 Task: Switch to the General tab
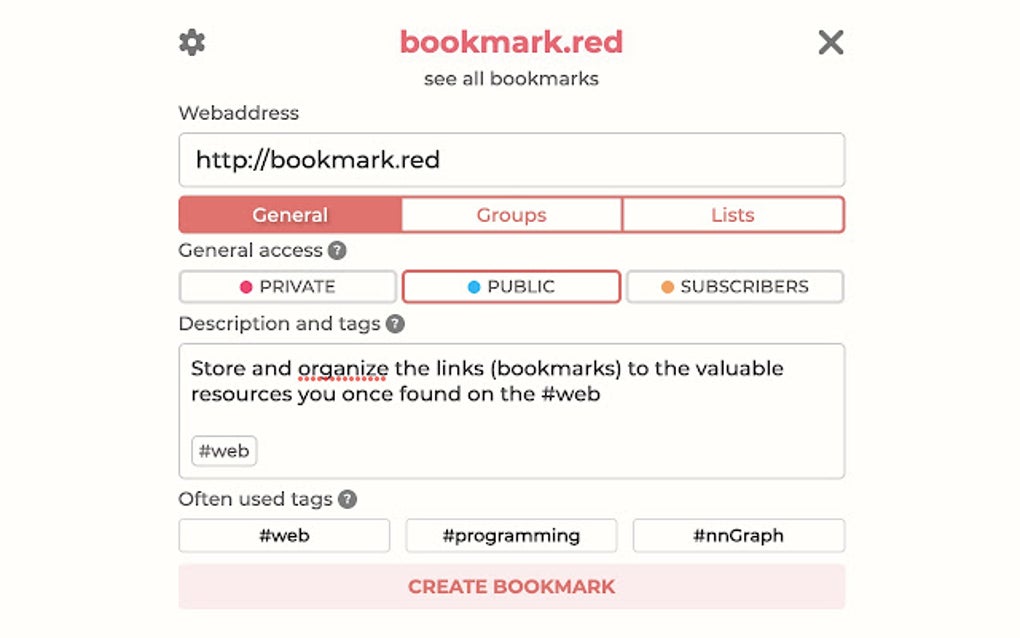[290, 215]
